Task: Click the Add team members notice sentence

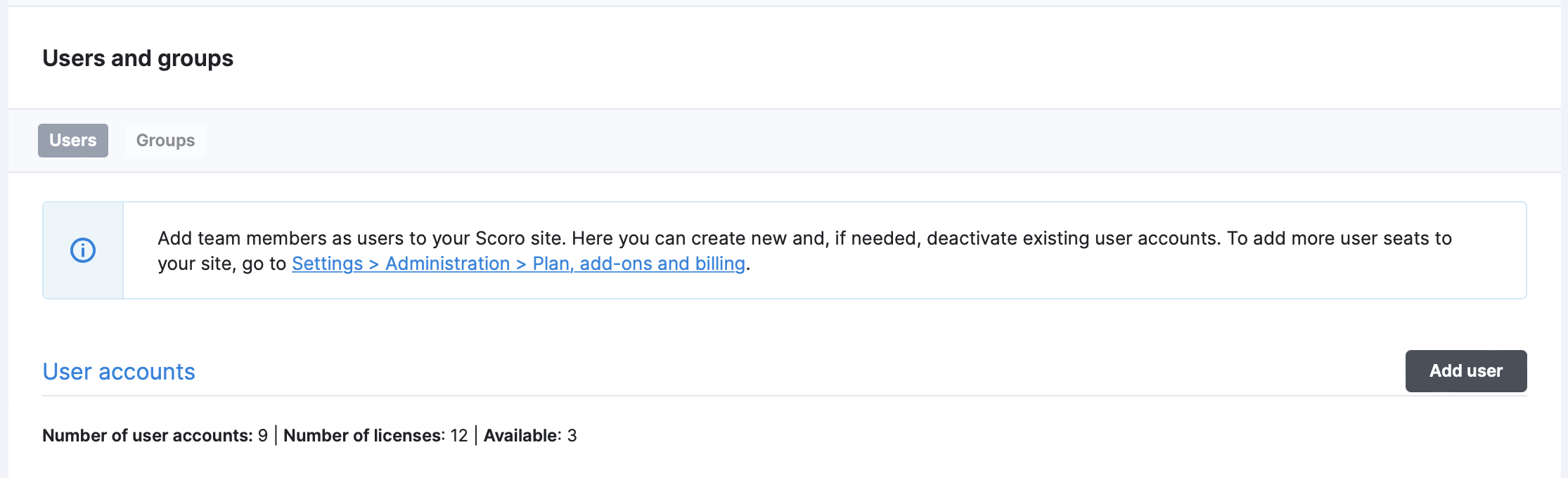Action: pos(804,251)
